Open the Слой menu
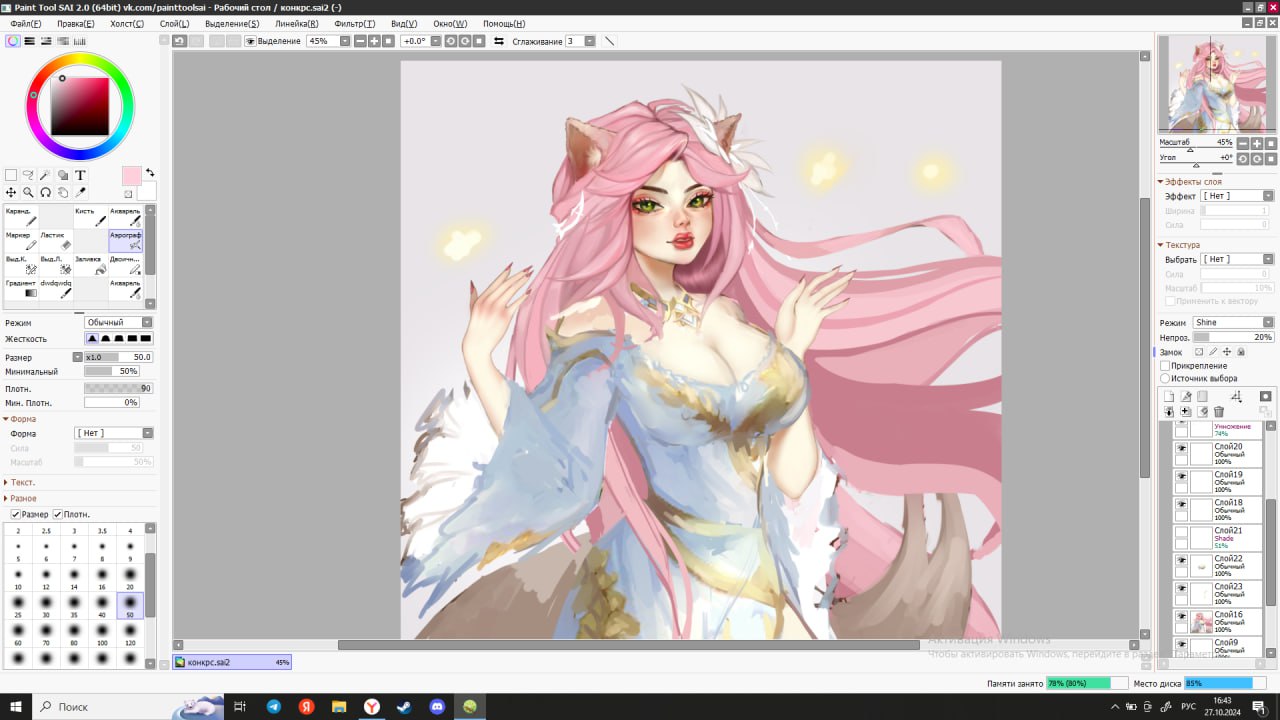The width and height of the screenshot is (1280, 720). coord(174,23)
